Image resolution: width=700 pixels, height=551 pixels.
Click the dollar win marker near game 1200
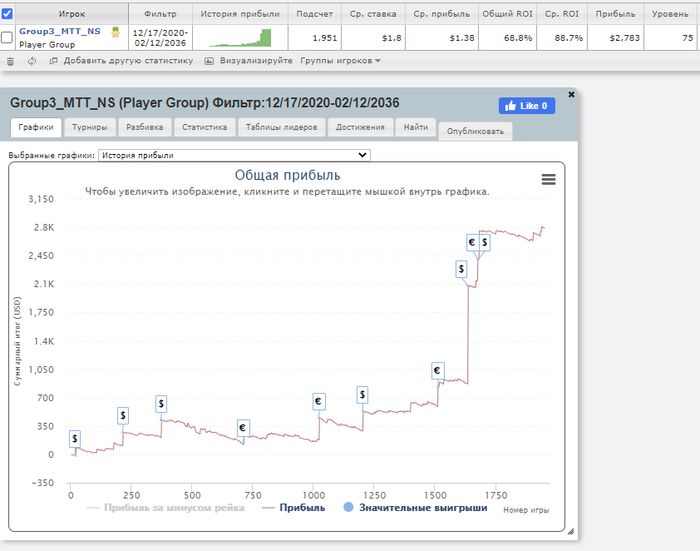coord(362,395)
